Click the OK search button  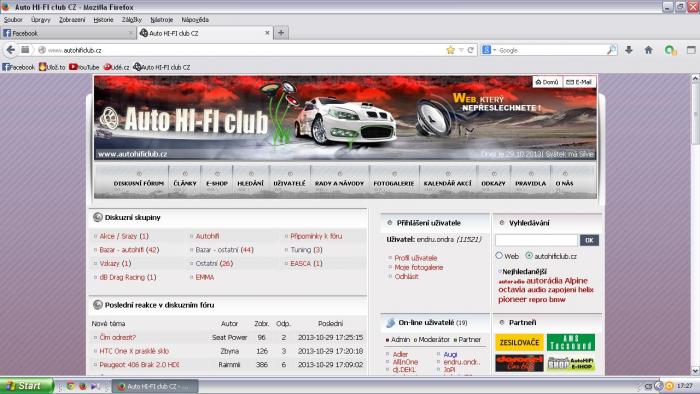tap(589, 241)
